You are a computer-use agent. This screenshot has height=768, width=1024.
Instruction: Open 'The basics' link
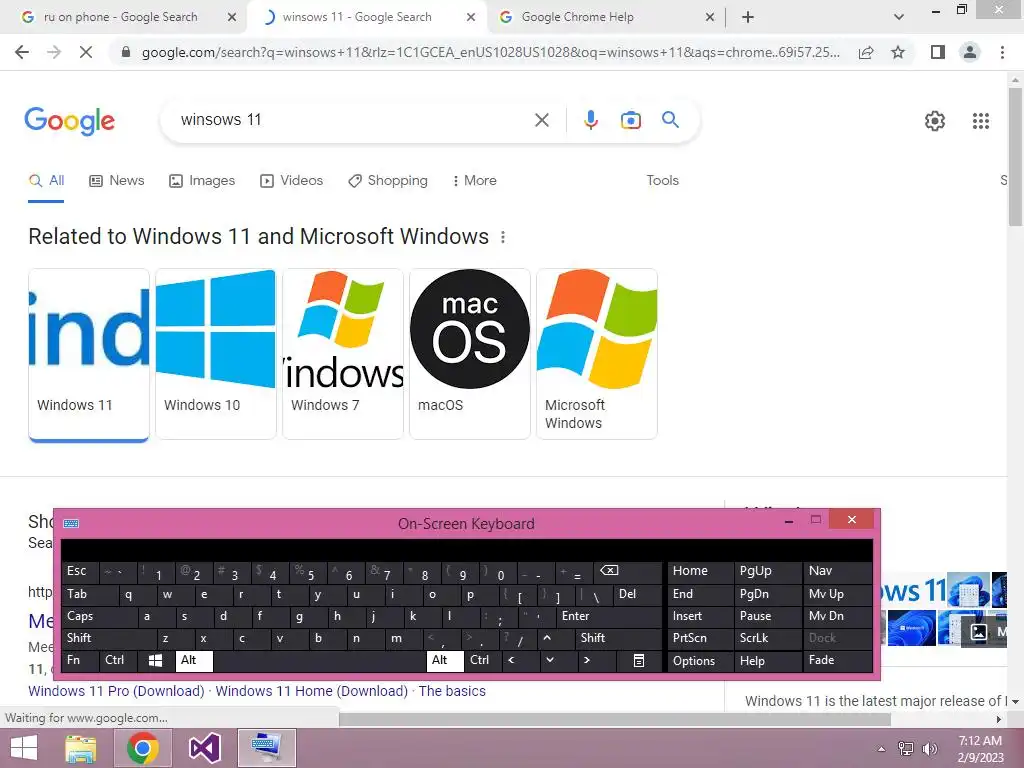coord(452,692)
